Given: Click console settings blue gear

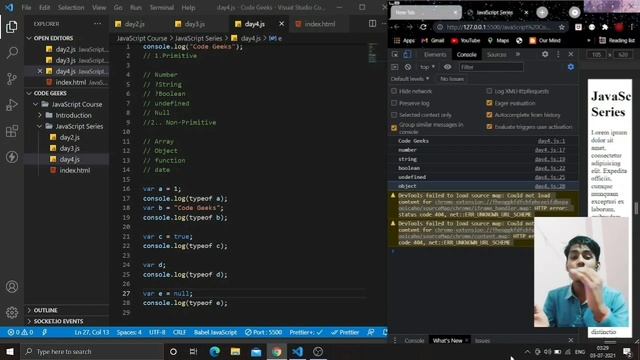Looking at the screenshot, I should tap(571, 67).
